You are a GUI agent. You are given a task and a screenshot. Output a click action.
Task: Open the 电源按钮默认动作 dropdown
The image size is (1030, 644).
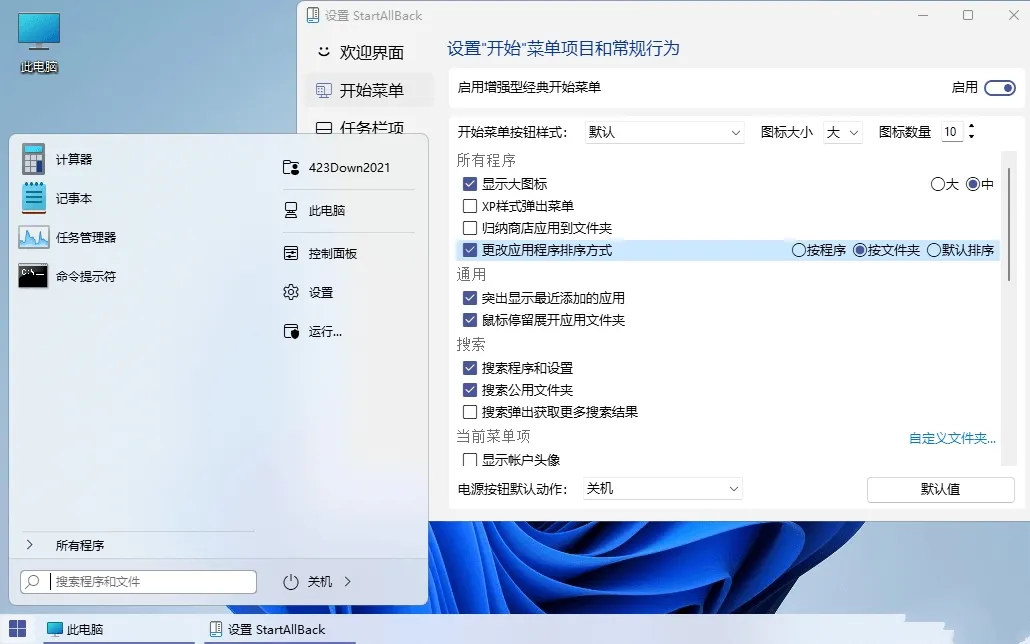click(x=660, y=488)
